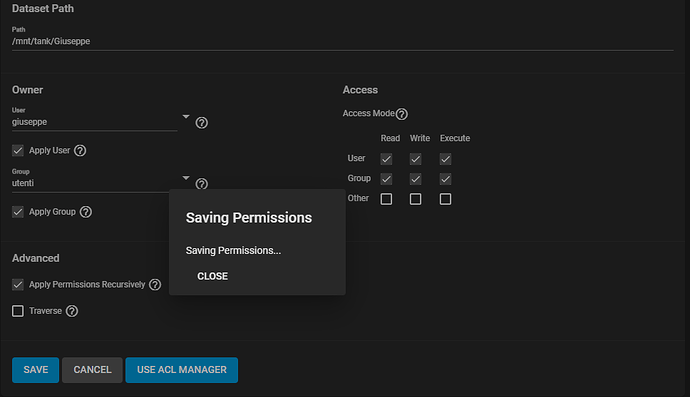The width and height of the screenshot is (690, 397).
Task: Toggle the Apply User checkbox
Action: [18, 151]
